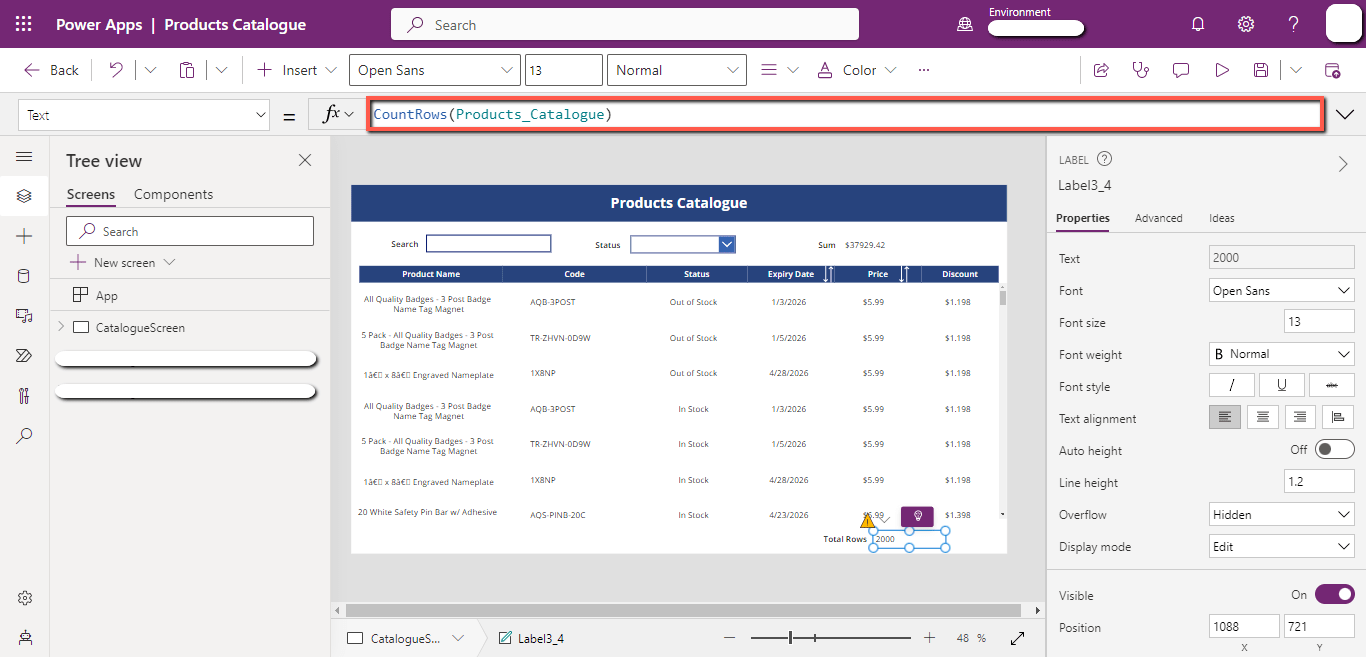The image size is (1366, 657).
Task: Click the publish icon
Action: click(1332, 70)
